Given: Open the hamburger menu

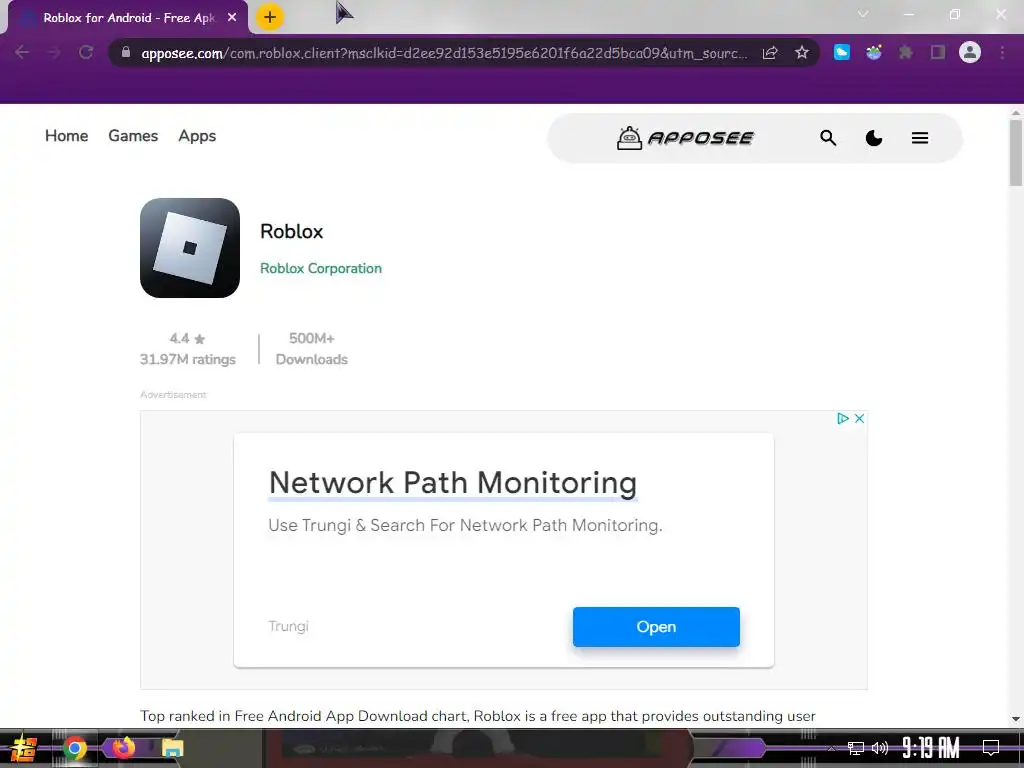Looking at the screenshot, I should (920, 138).
